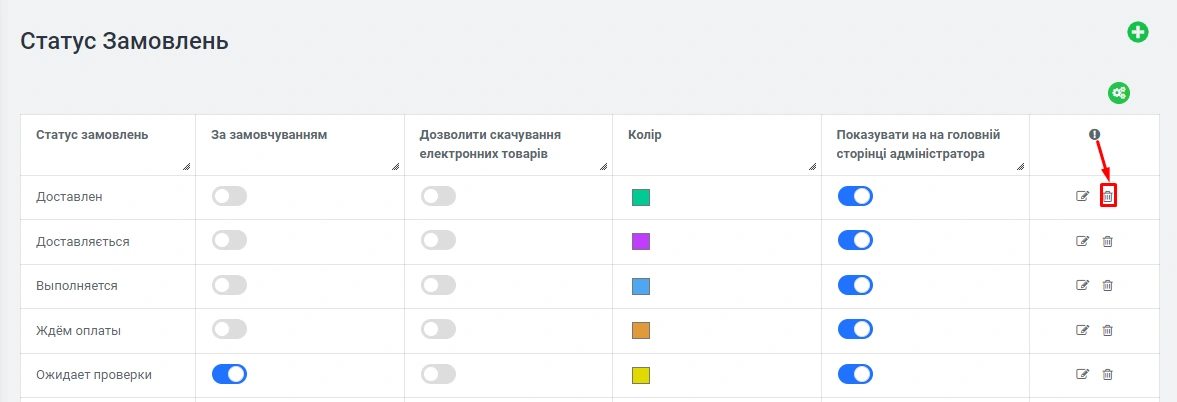The width and height of the screenshot is (1177, 402).
Task: Enable electronic downloads for Ждём оплаты
Action: pos(438,330)
